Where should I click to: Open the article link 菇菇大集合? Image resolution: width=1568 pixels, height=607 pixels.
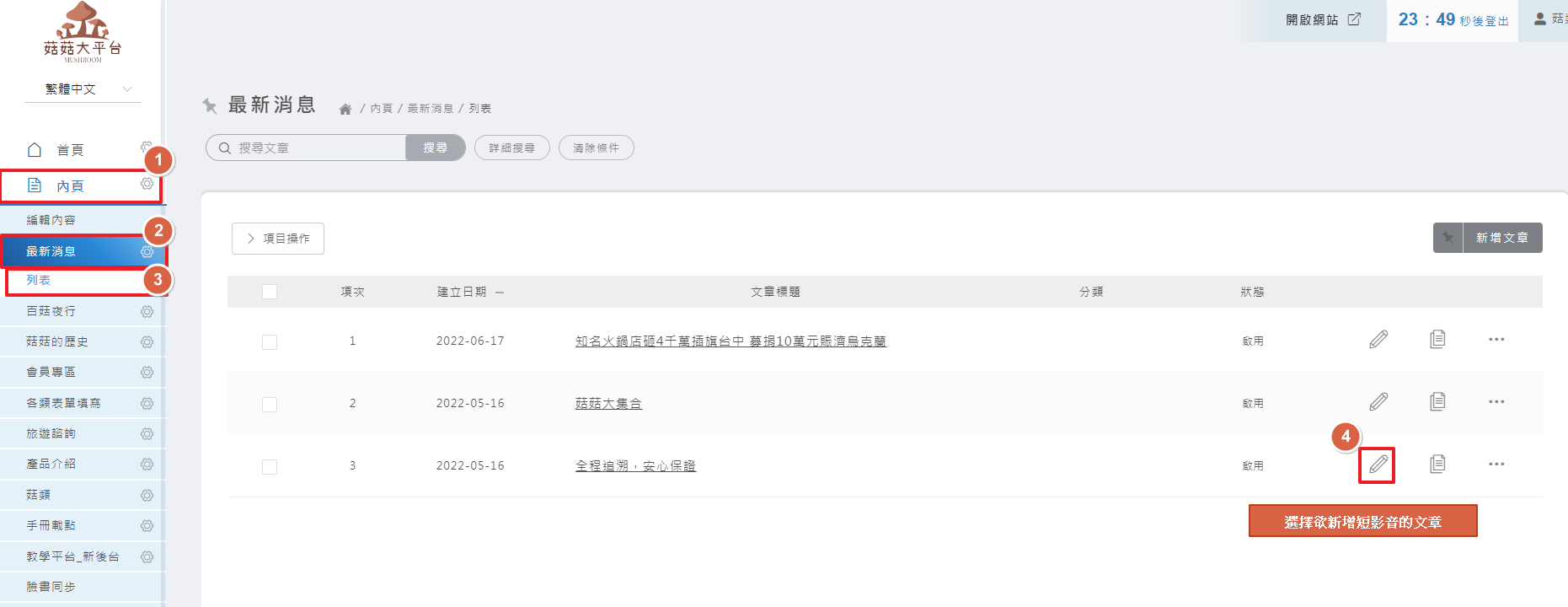tap(608, 404)
